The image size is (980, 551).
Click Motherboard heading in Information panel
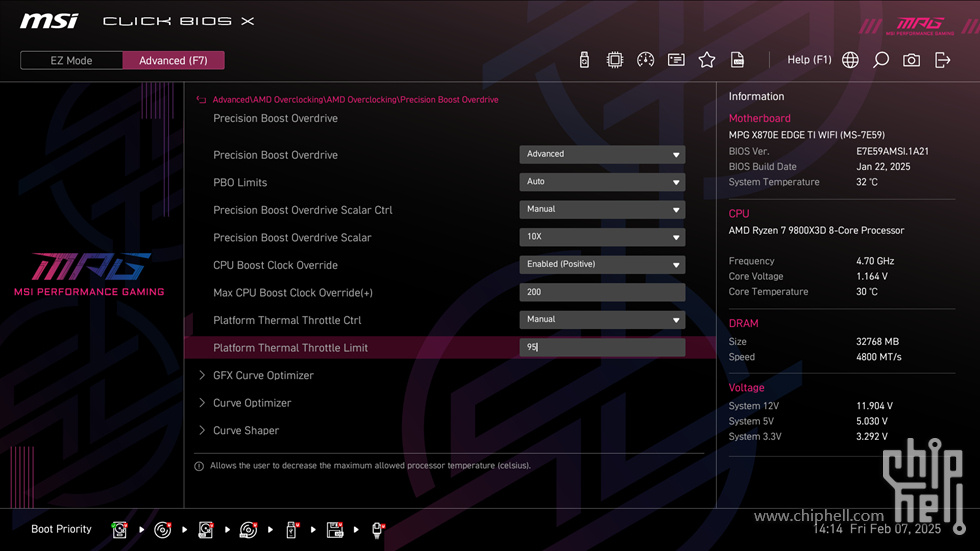[x=759, y=118]
